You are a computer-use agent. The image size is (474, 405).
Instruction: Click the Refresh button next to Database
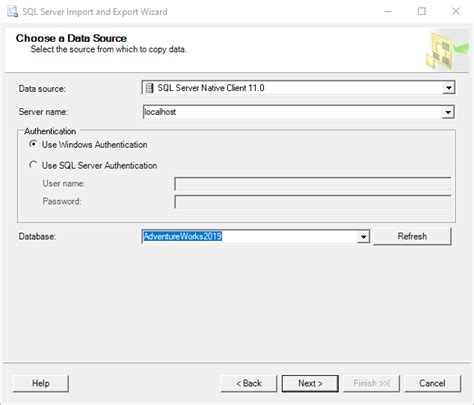coord(412,236)
